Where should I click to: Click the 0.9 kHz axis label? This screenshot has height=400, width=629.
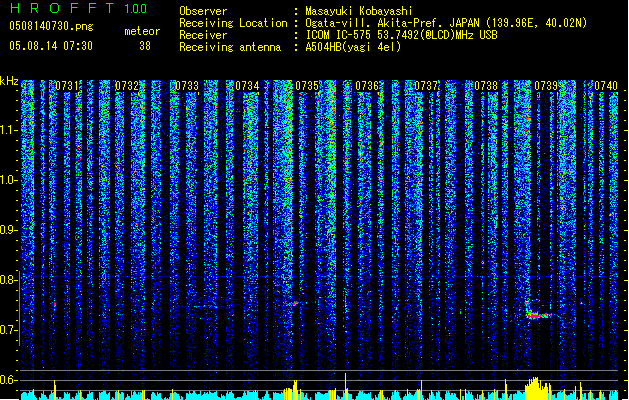pyautogui.click(x=9, y=230)
